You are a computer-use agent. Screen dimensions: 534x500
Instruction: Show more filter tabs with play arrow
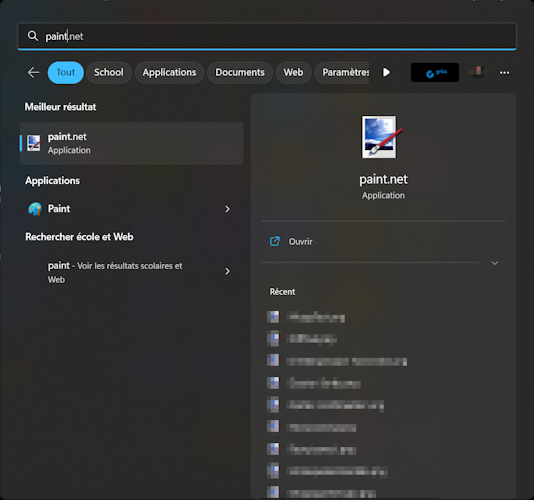point(386,72)
